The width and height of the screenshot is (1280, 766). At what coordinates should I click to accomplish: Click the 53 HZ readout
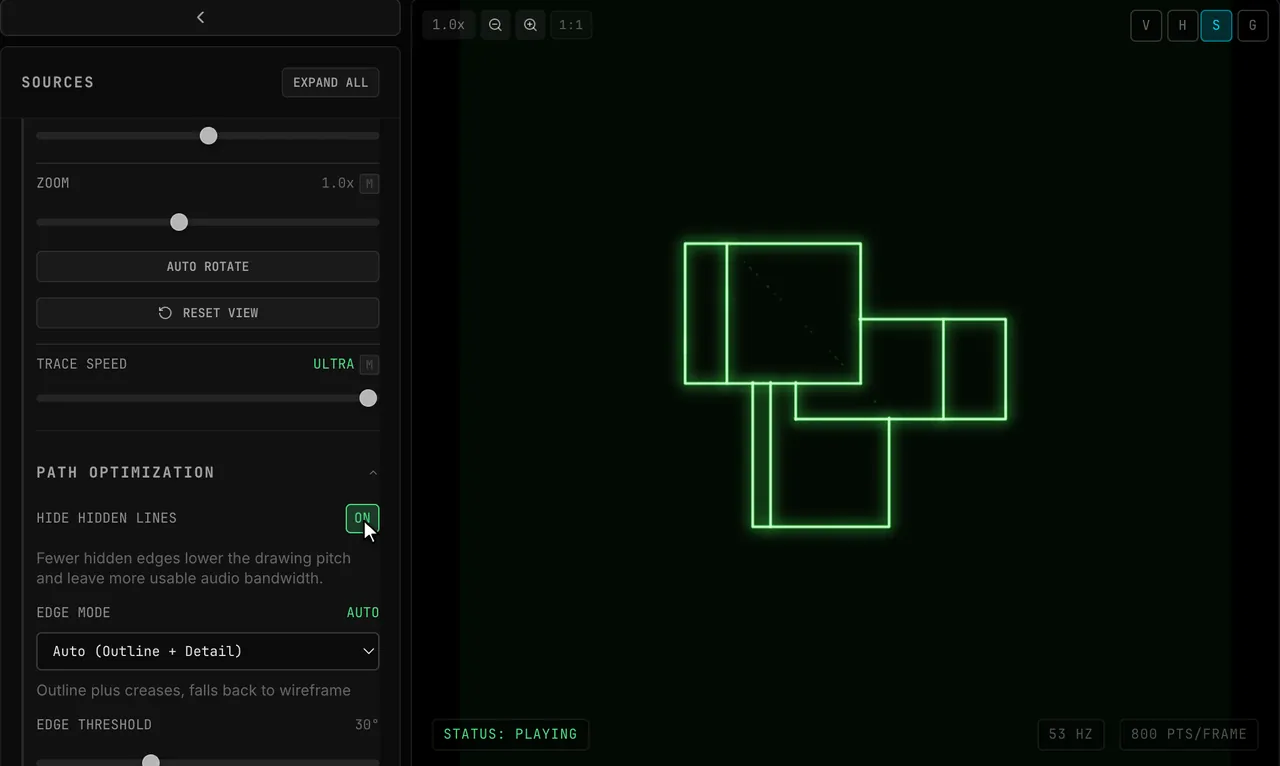[1070, 734]
